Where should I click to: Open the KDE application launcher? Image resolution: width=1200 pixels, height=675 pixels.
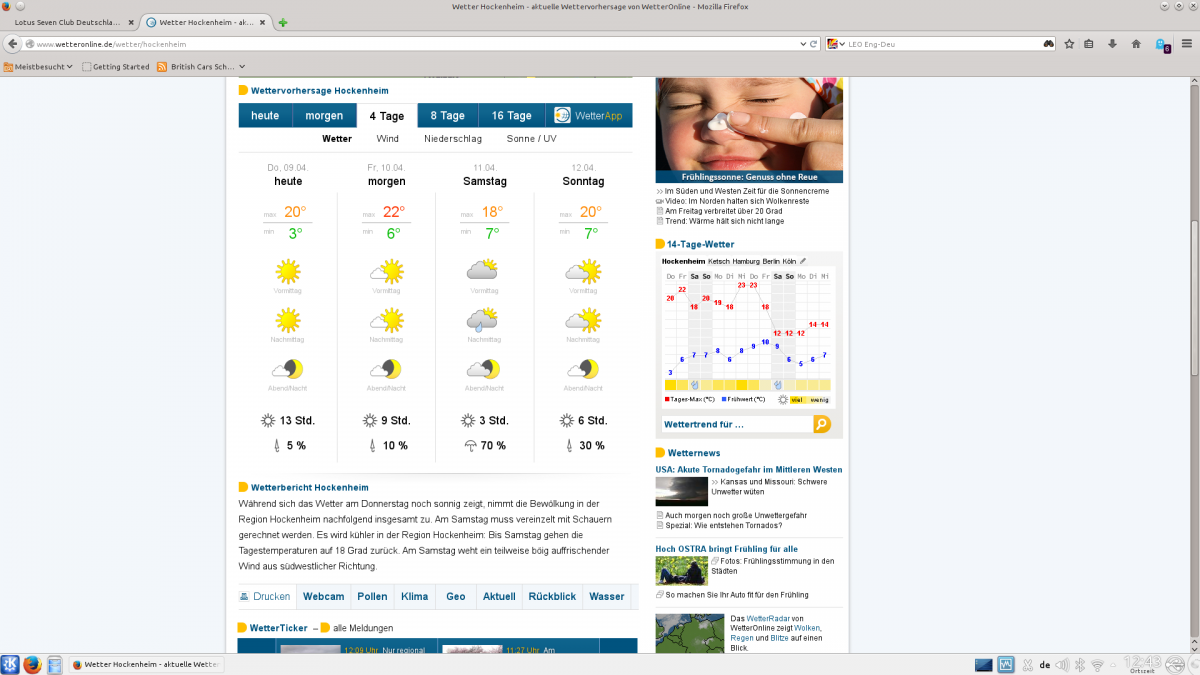point(10,664)
